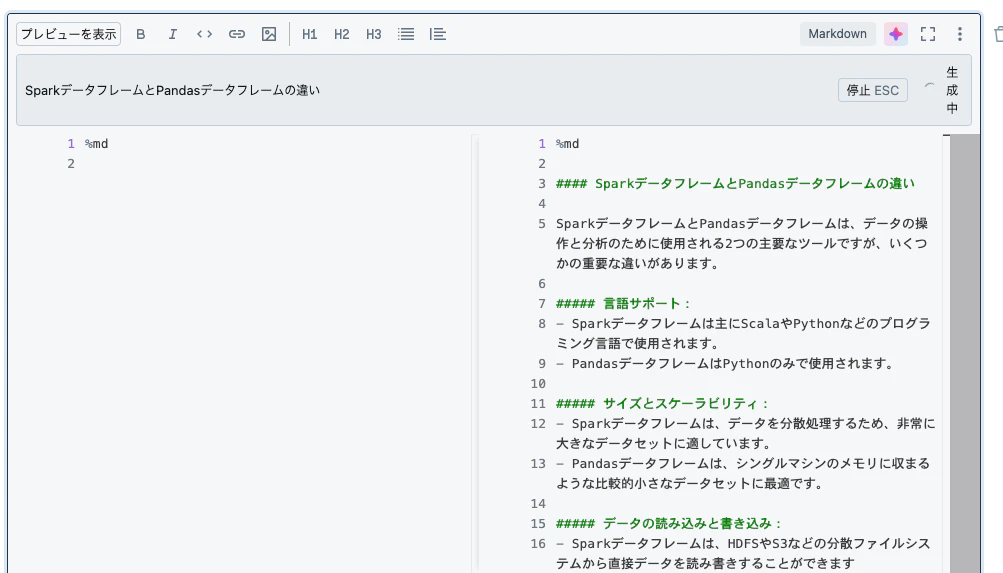The image size is (1003, 573).
Task: Toggle italic formatting
Action: [173, 35]
